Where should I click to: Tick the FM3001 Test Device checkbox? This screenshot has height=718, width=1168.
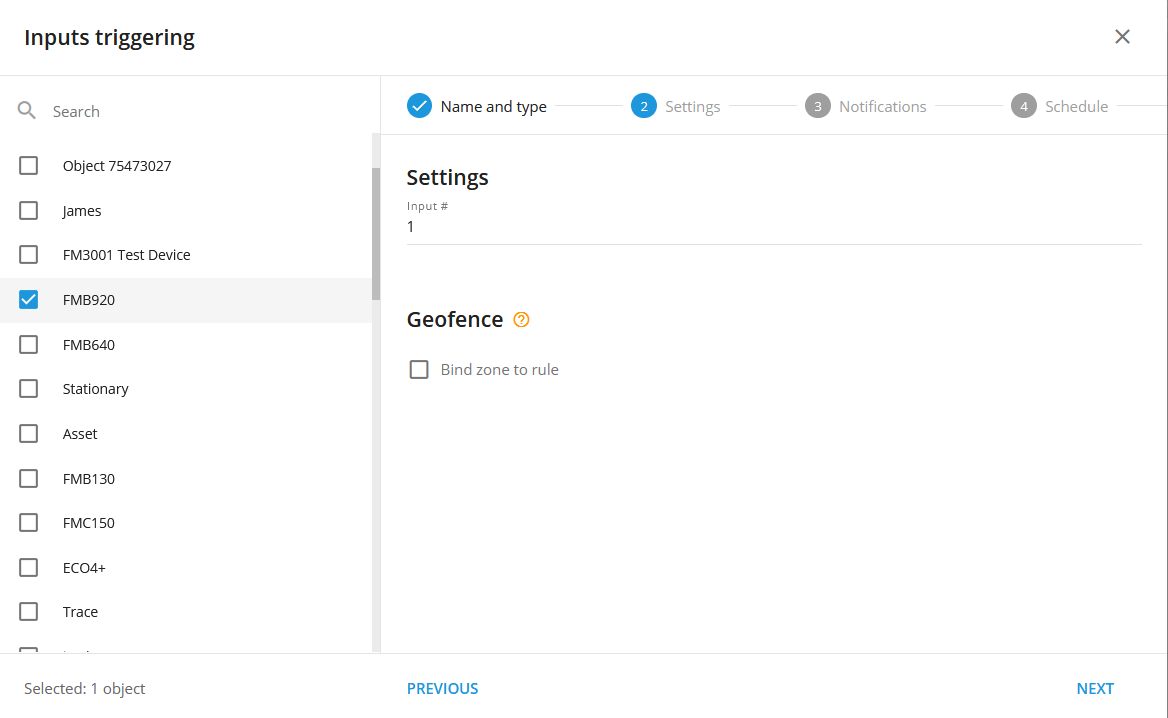tap(28, 255)
